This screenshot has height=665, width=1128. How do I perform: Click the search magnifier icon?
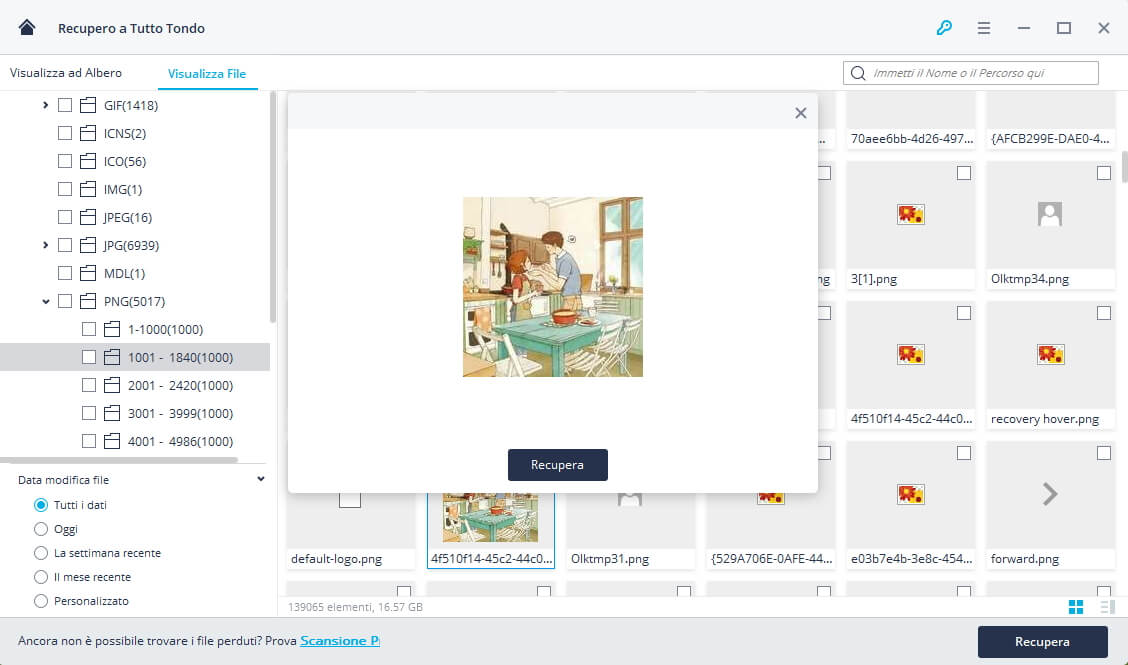[858, 73]
